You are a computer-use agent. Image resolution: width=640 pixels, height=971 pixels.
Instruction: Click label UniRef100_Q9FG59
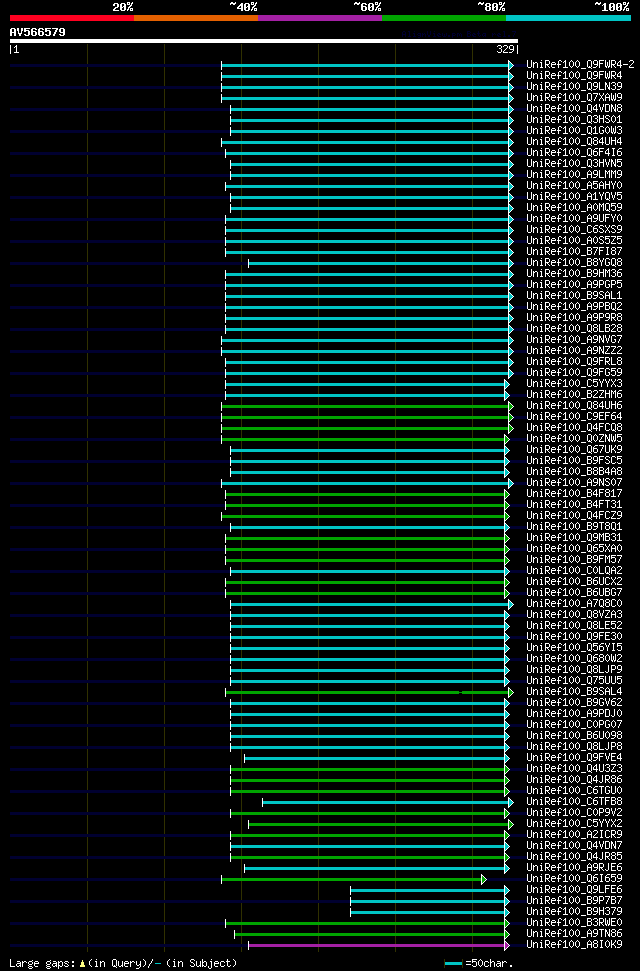[x=574, y=373]
